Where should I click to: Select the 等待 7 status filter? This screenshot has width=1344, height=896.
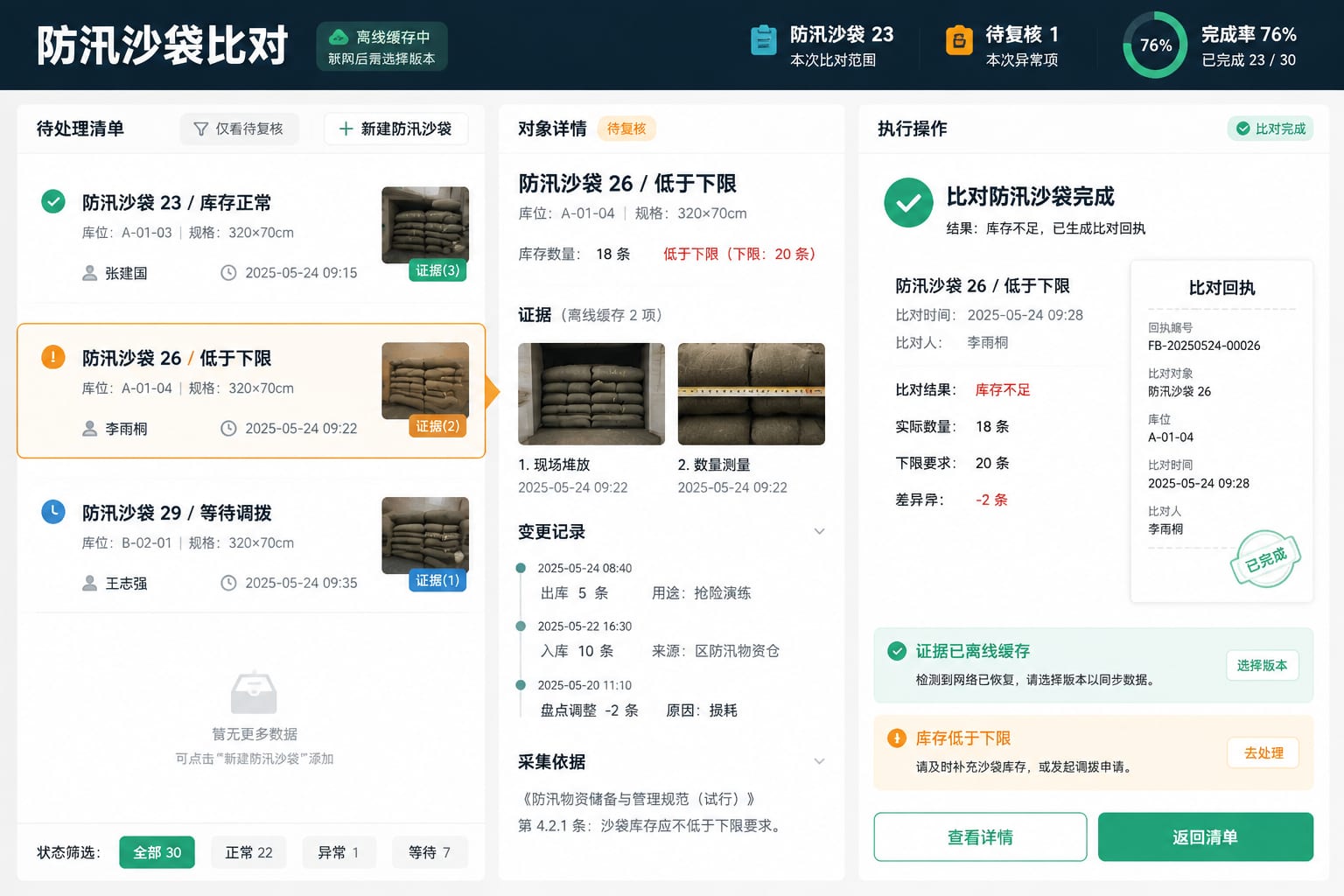click(430, 852)
